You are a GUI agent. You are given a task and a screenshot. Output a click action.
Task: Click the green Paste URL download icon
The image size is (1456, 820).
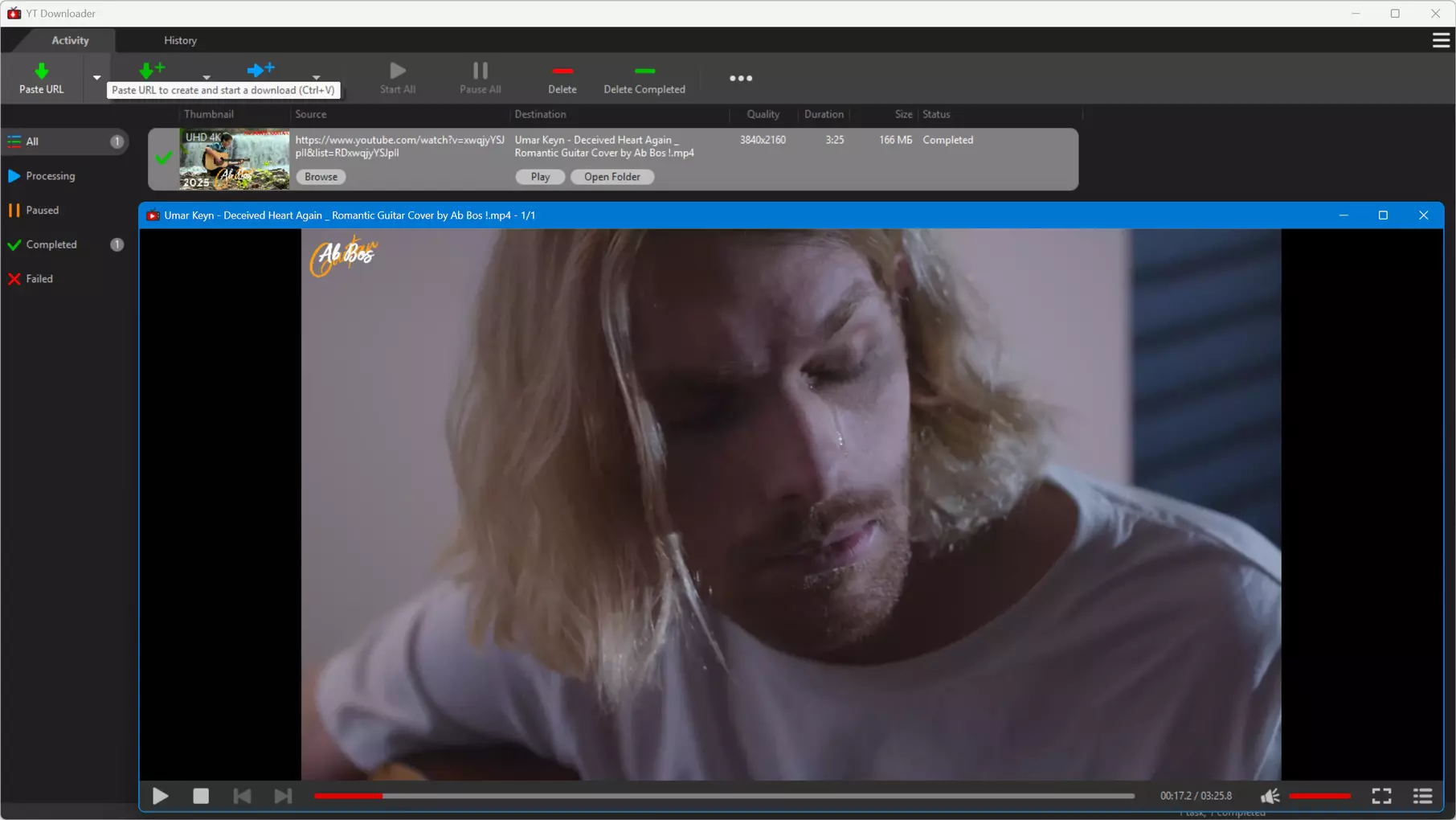point(42,72)
